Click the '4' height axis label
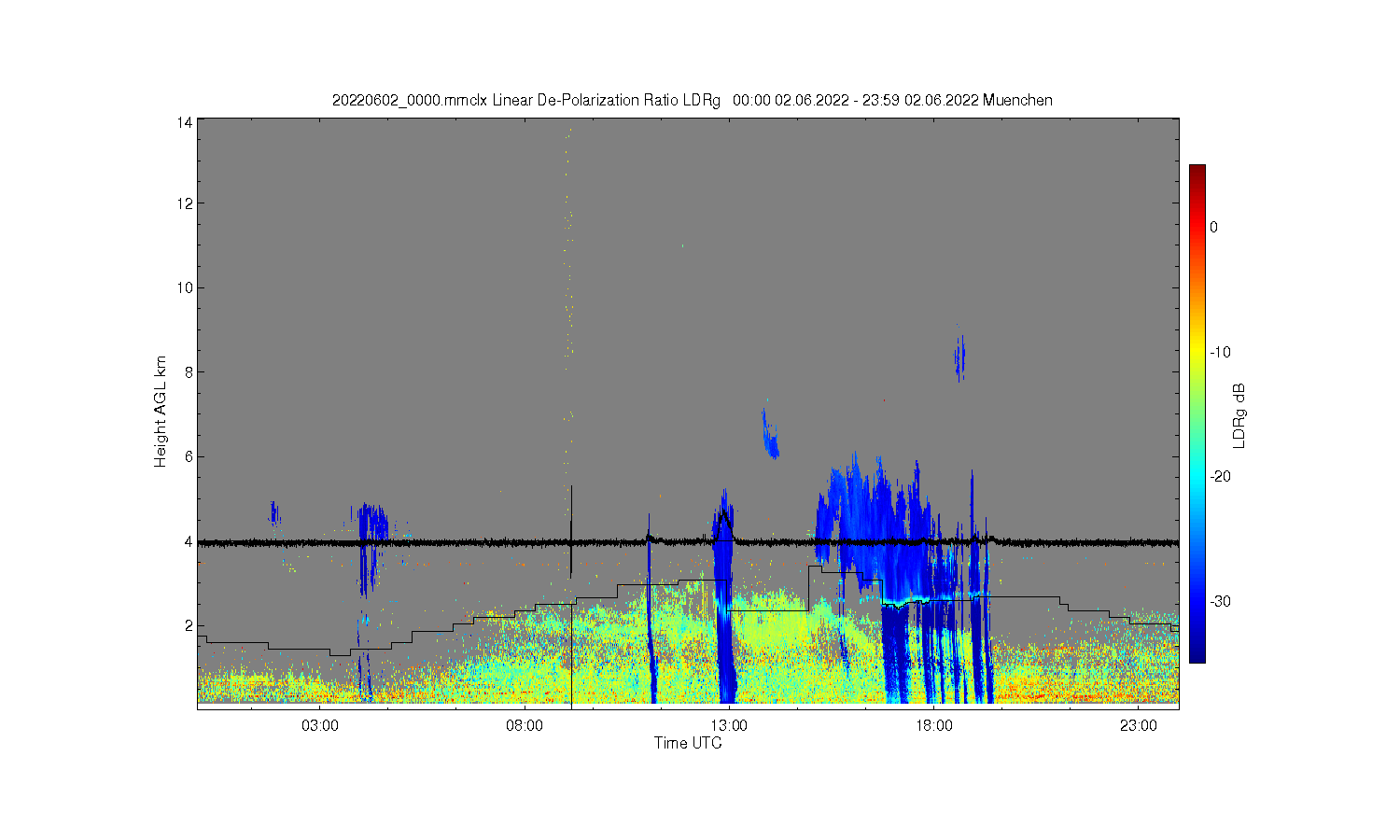This screenshot has width=1400, height=840. tap(189, 541)
